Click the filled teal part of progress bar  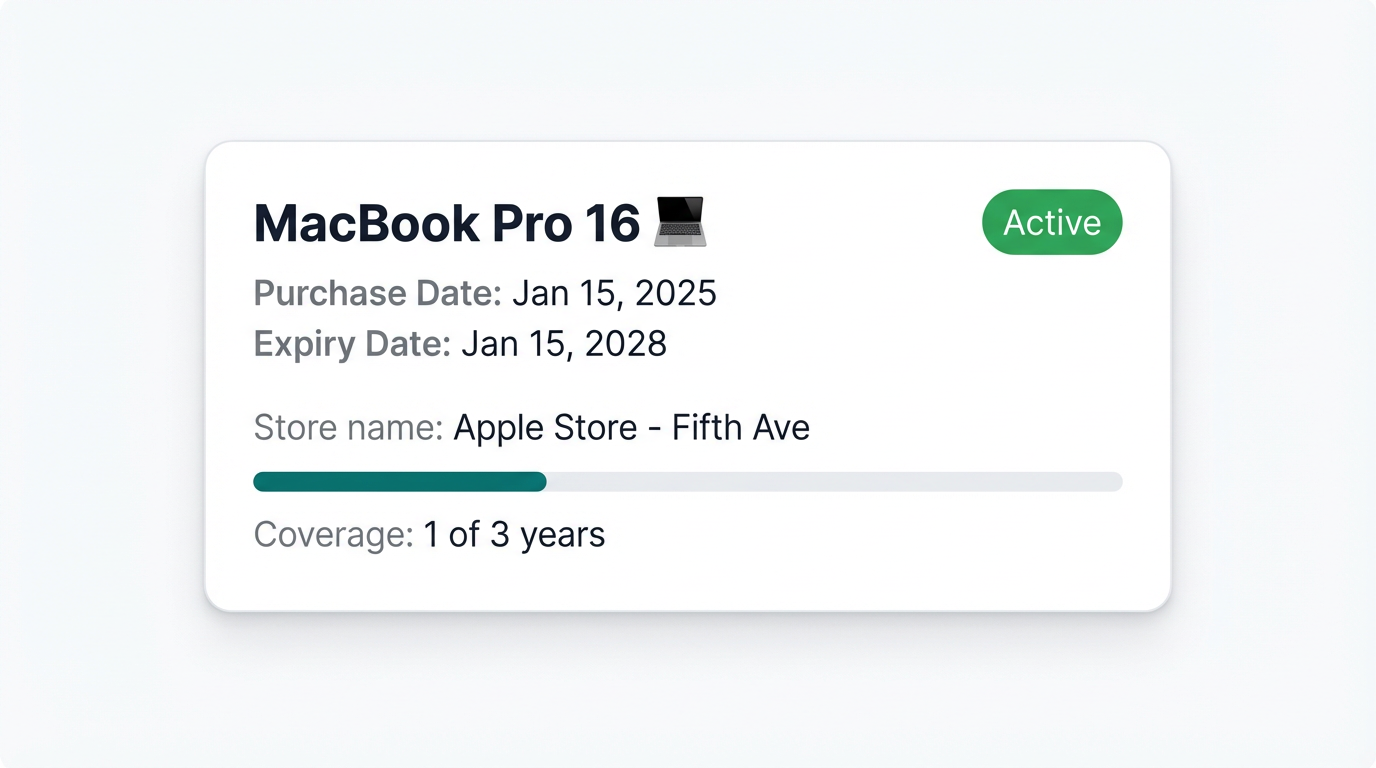click(400, 482)
